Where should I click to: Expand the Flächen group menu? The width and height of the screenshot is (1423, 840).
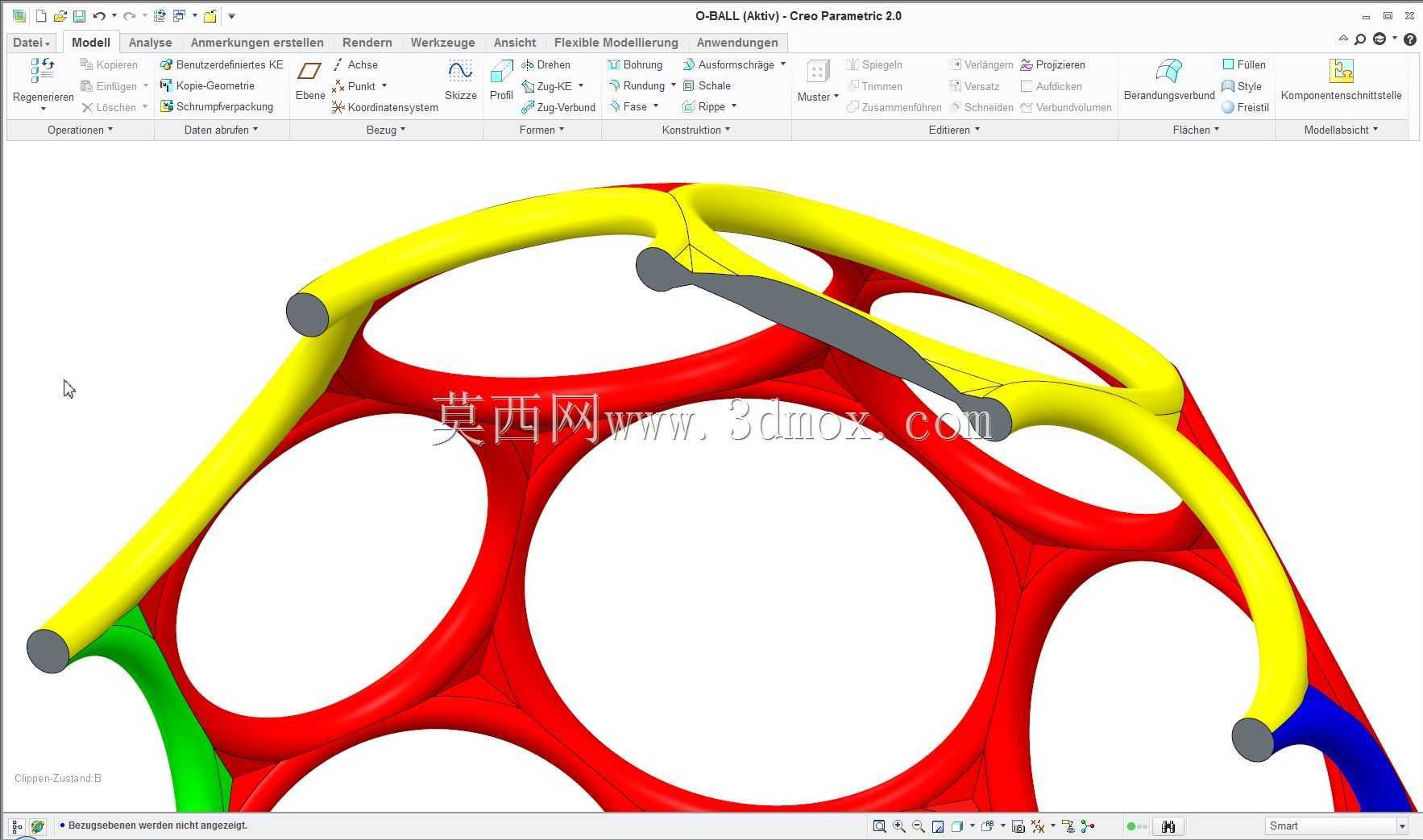pyautogui.click(x=1196, y=130)
